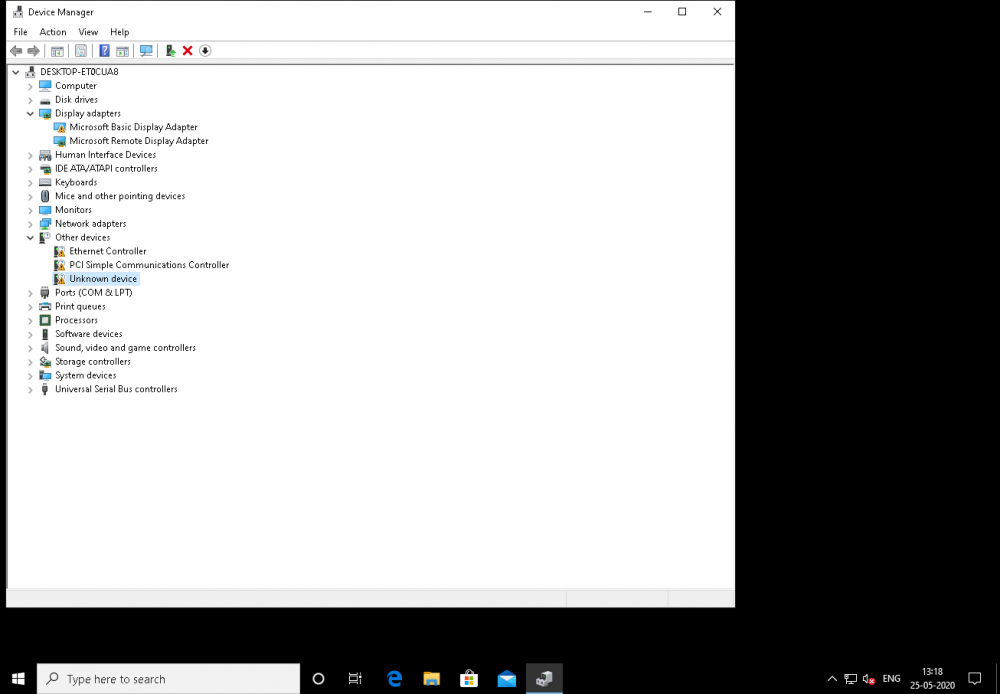Viewport: 1000px width, 694px height.
Task: Click the Type here to search box
Action: [x=168, y=679]
